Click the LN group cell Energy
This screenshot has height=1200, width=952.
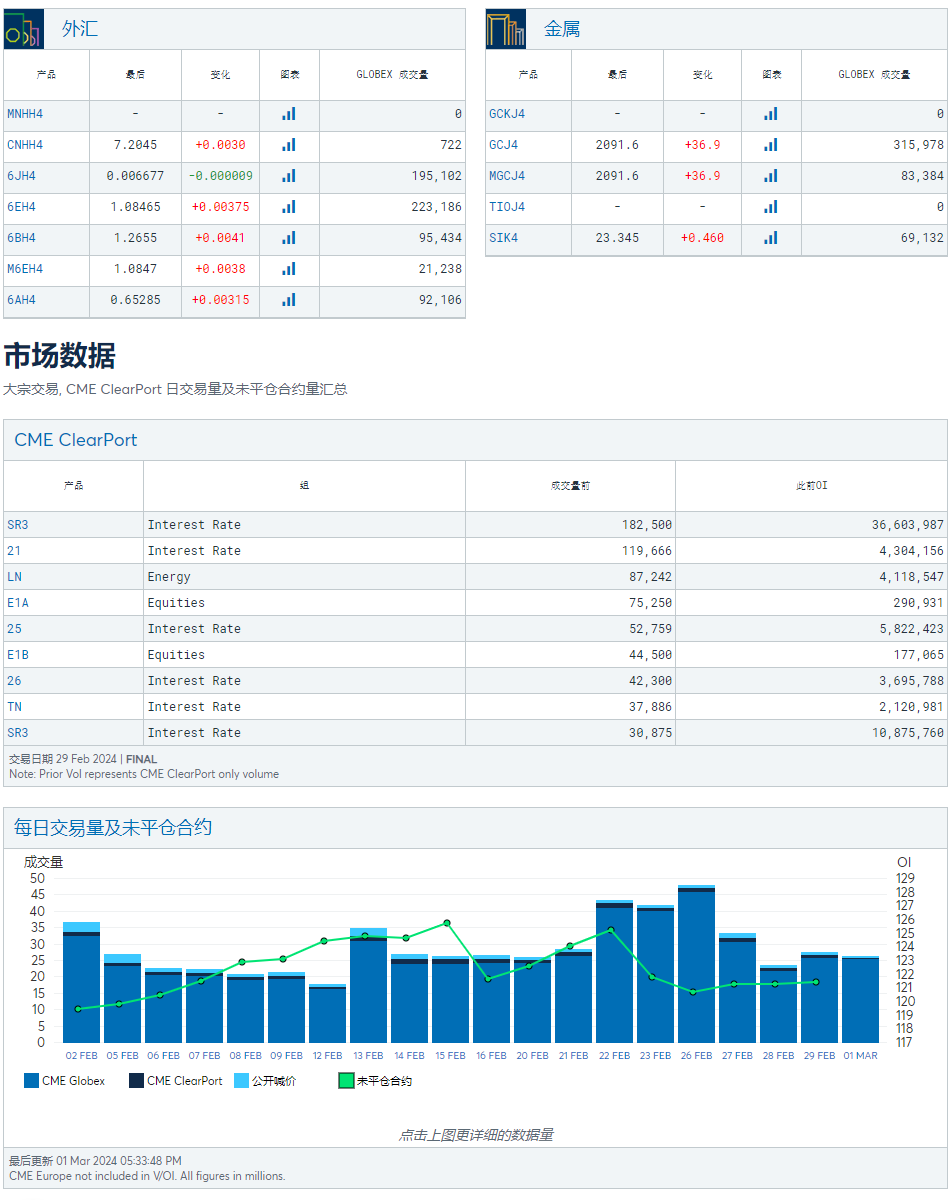169,577
